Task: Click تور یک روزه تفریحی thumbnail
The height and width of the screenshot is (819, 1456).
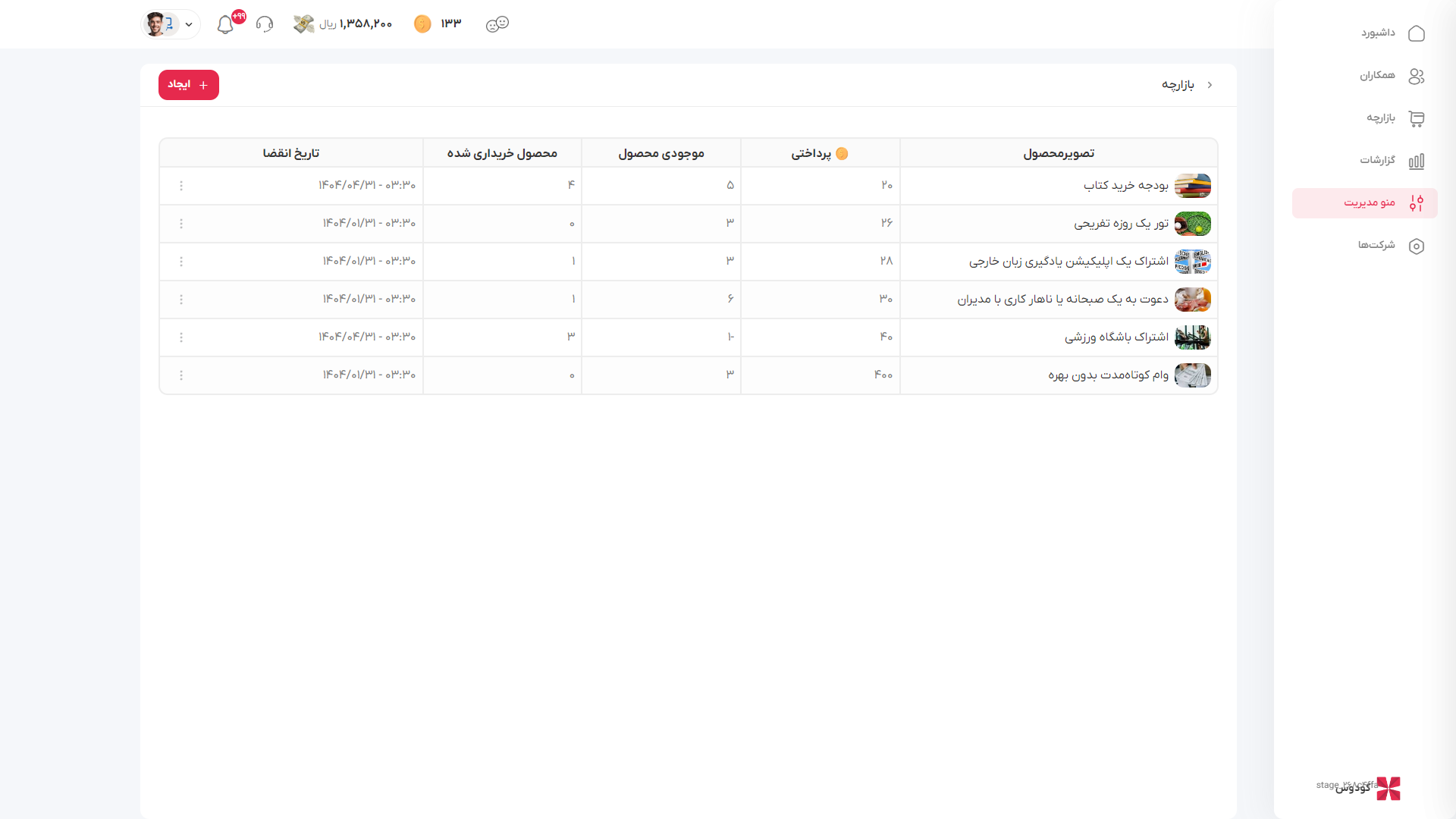Action: click(x=1193, y=224)
